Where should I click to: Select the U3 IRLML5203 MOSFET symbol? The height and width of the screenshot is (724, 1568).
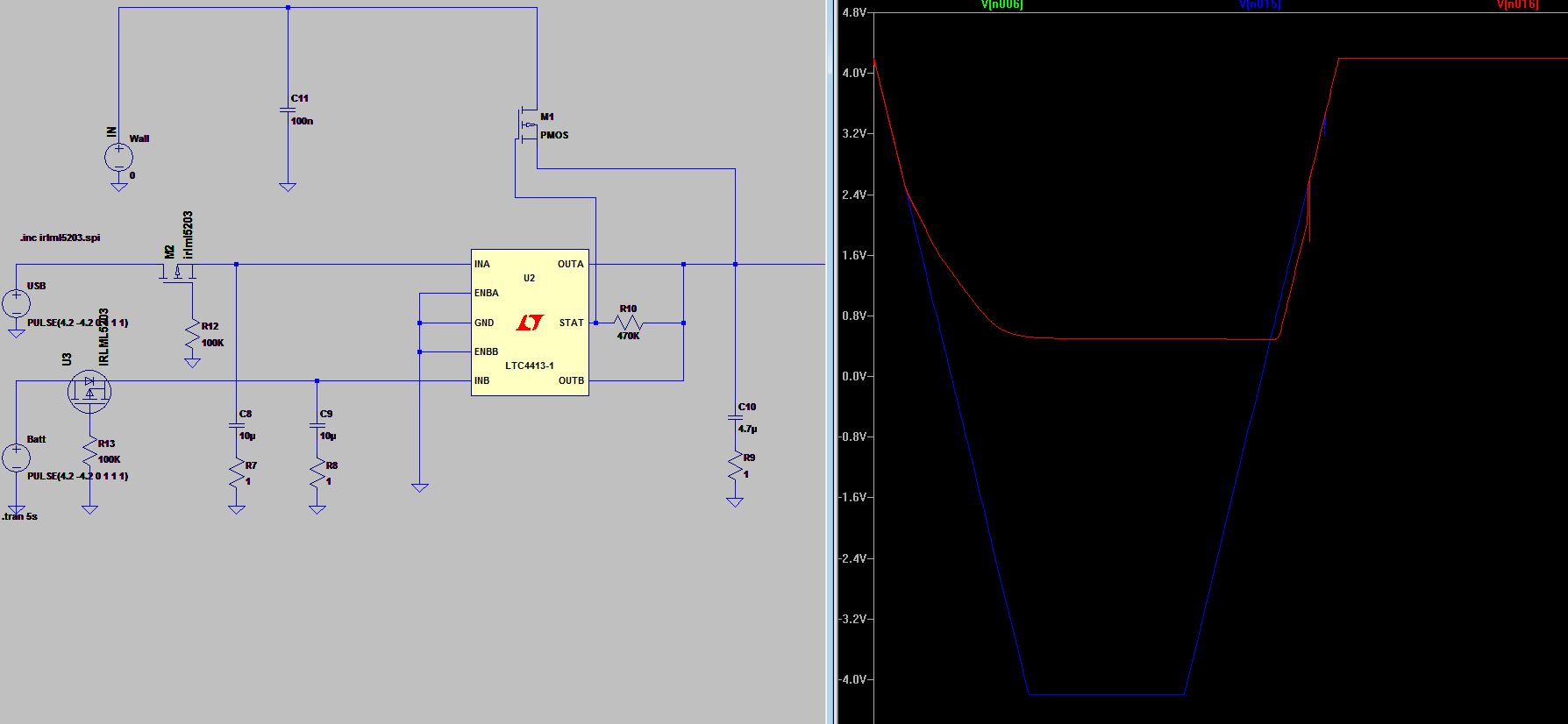tap(89, 390)
